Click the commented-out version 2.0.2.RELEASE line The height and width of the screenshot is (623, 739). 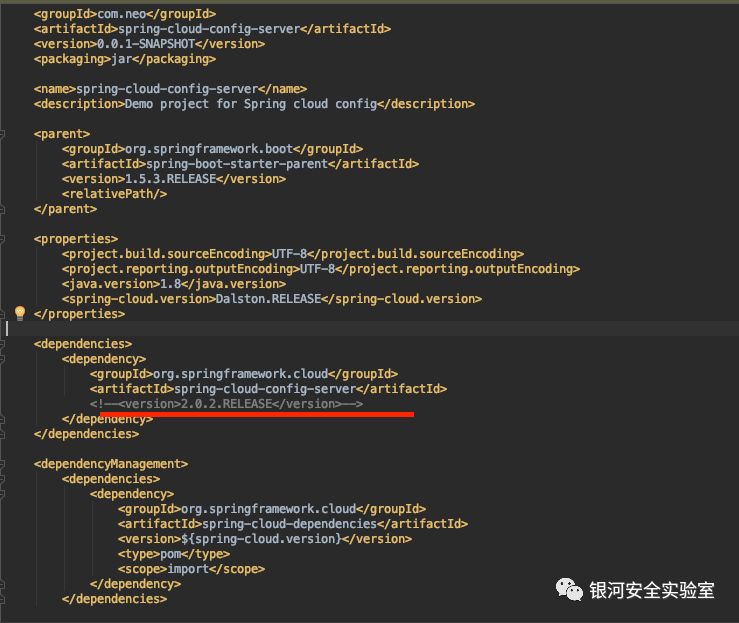226,404
